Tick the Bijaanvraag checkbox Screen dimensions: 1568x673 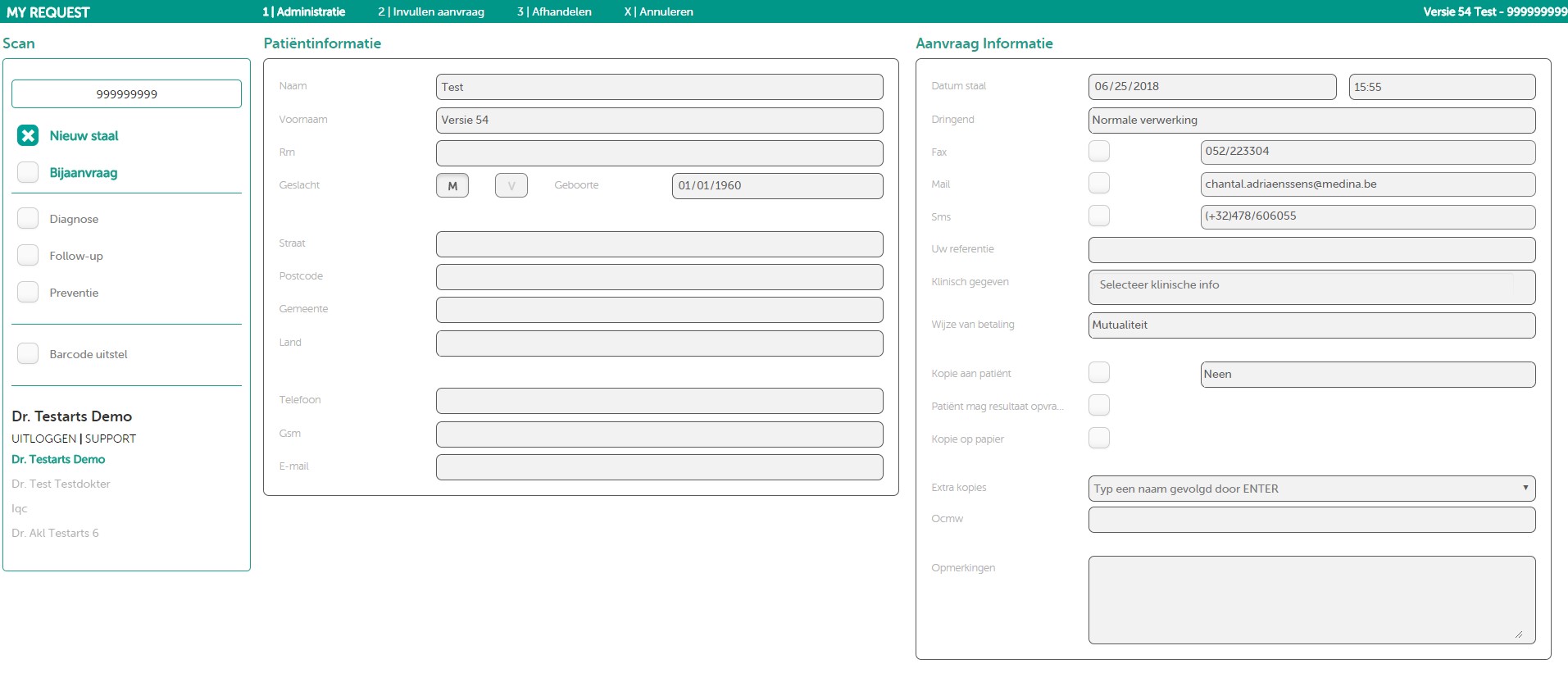28,172
